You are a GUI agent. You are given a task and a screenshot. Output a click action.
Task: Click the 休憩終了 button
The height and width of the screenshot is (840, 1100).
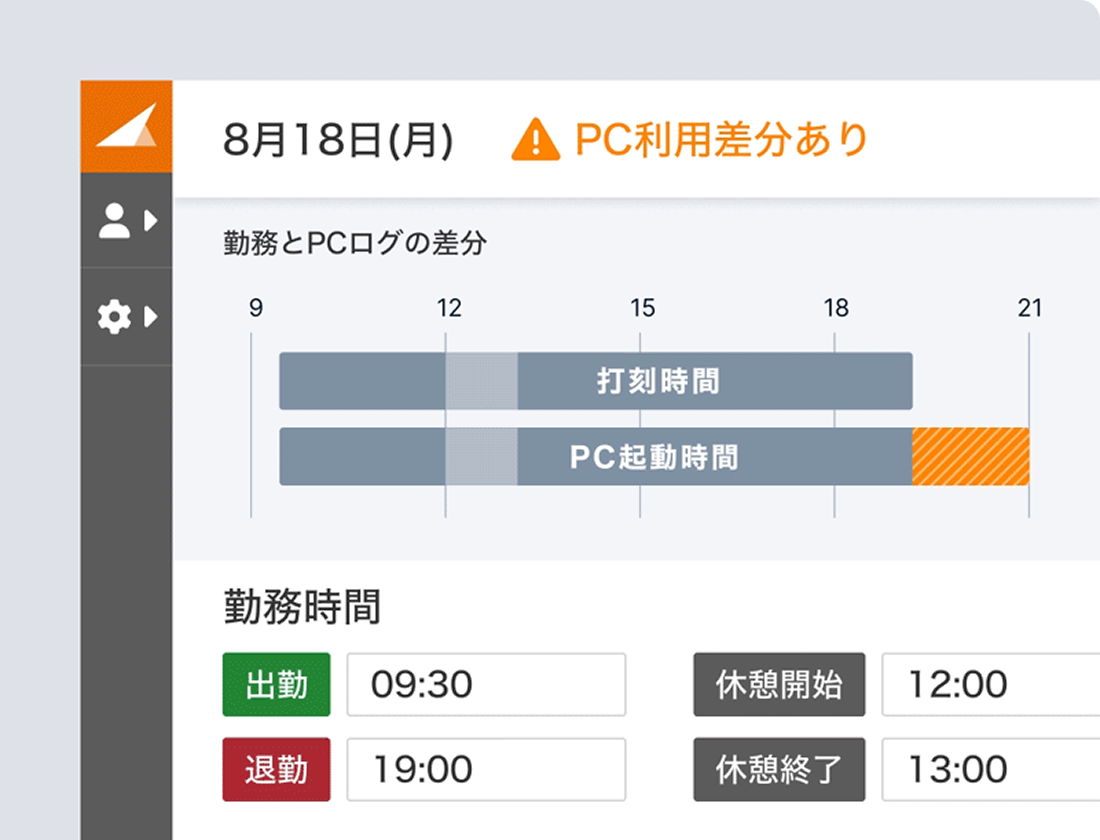[x=779, y=769]
